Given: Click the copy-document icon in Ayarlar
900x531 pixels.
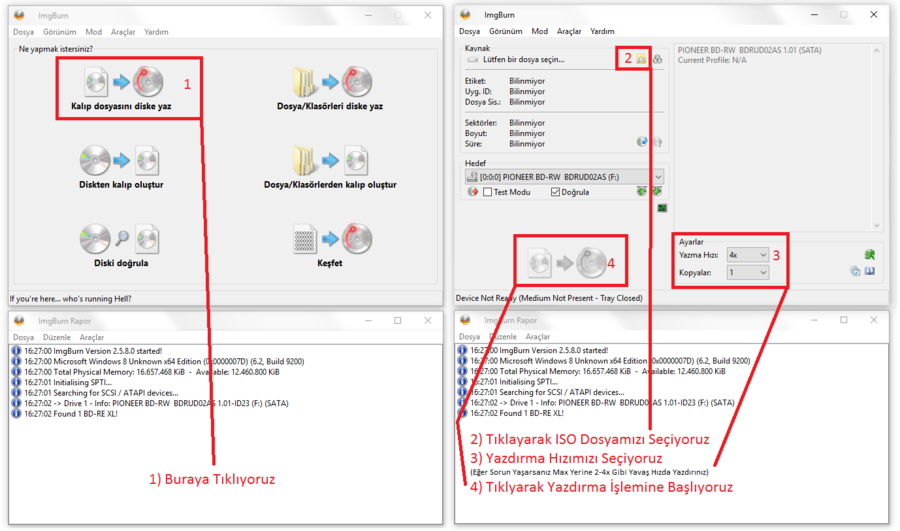Looking at the screenshot, I should coord(855,272).
